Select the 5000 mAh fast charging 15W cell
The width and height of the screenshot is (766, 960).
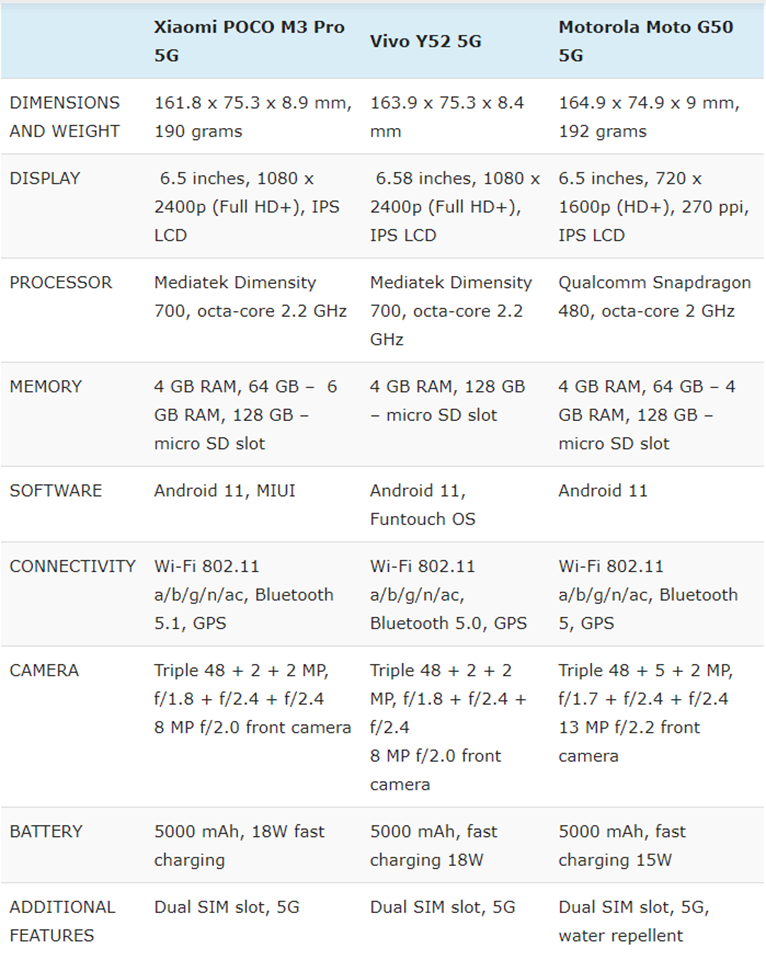click(x=622, y=845)
